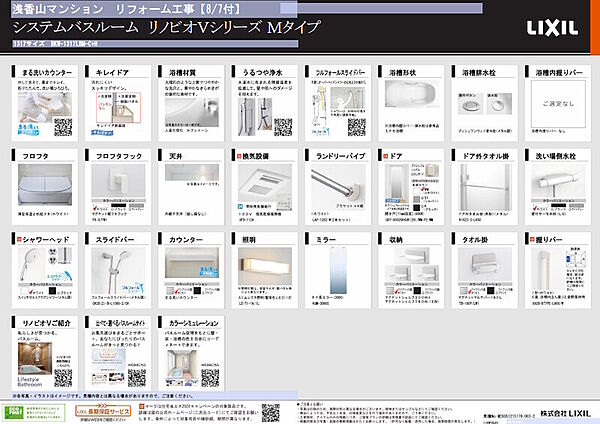Click the Lifestyle Bathroom photo in リノビオVご紹介
Viewport: 600px width, 424px height.
(35, 359)
